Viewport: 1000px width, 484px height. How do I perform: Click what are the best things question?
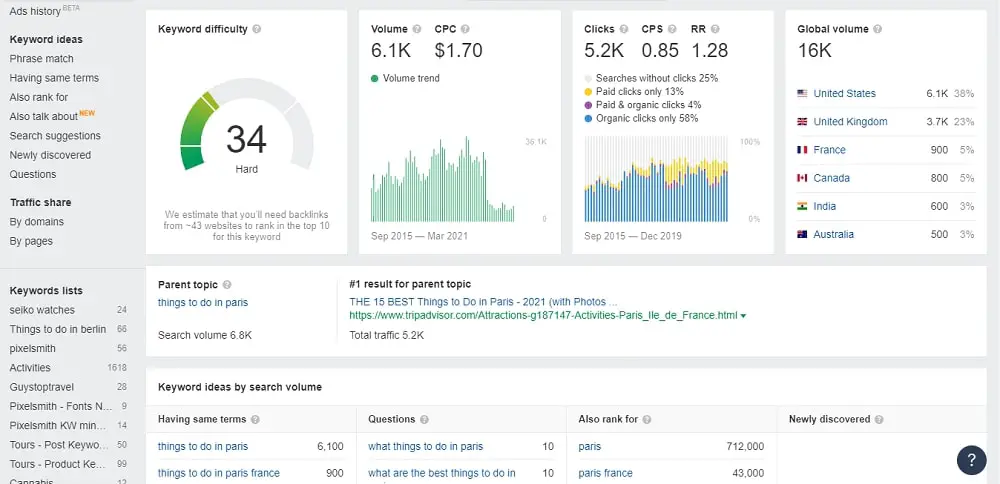click(442, 473)
